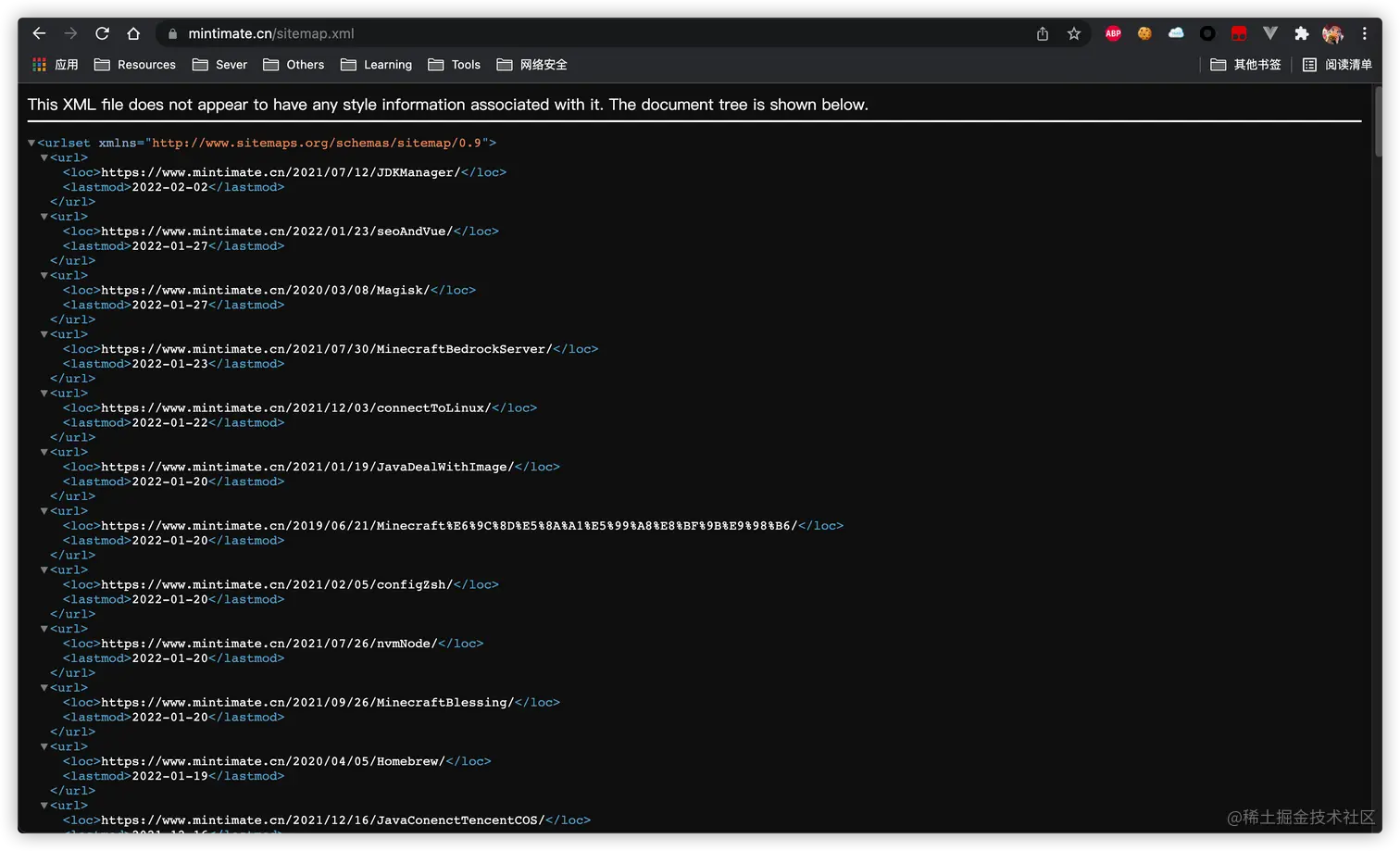Open the 阅读清单 reading list
The width and height of the screenshot is (1400, 851).
tap(1337, 65)
